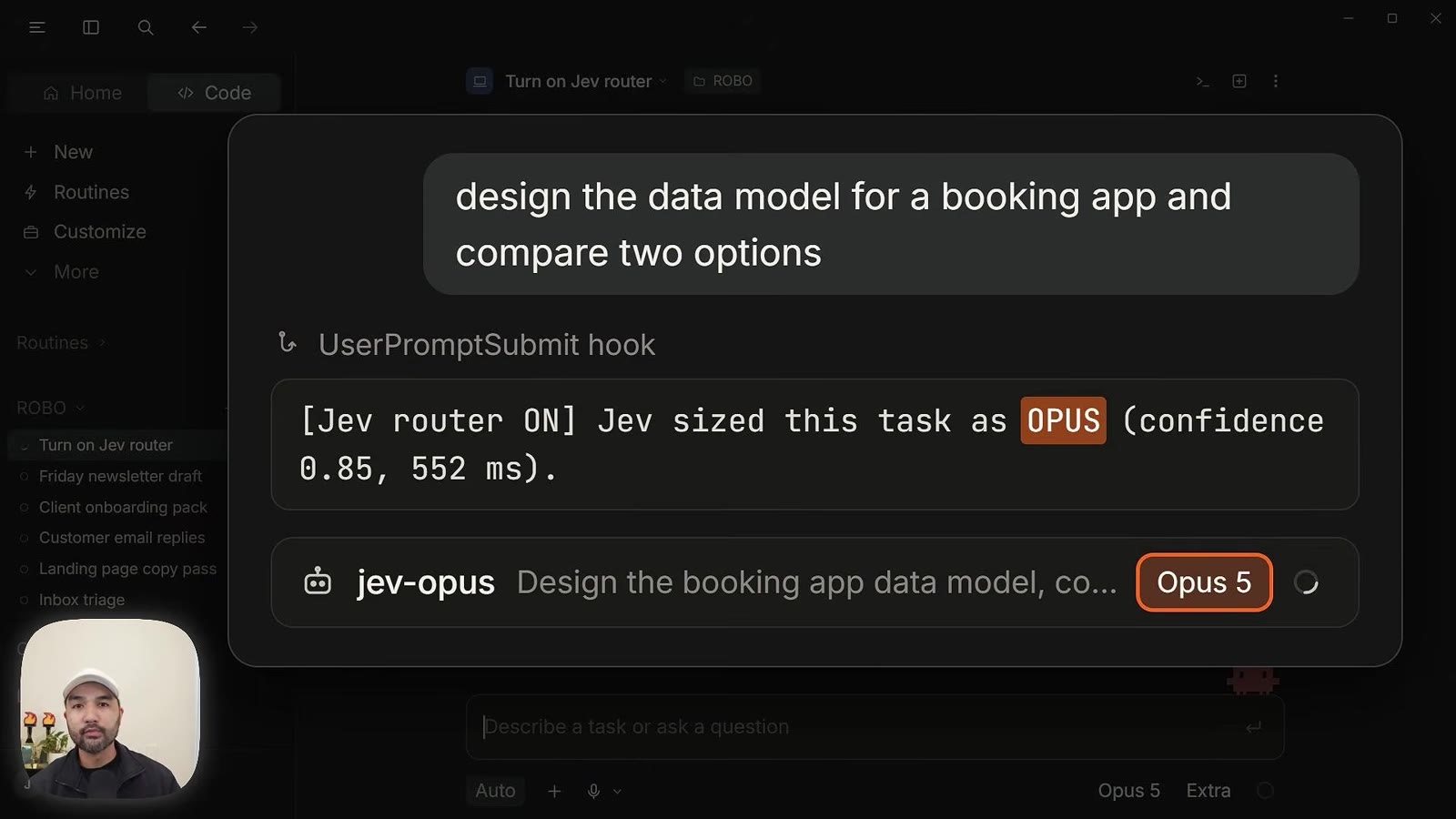Collapse the ROBO project group

tap(51, 408)
